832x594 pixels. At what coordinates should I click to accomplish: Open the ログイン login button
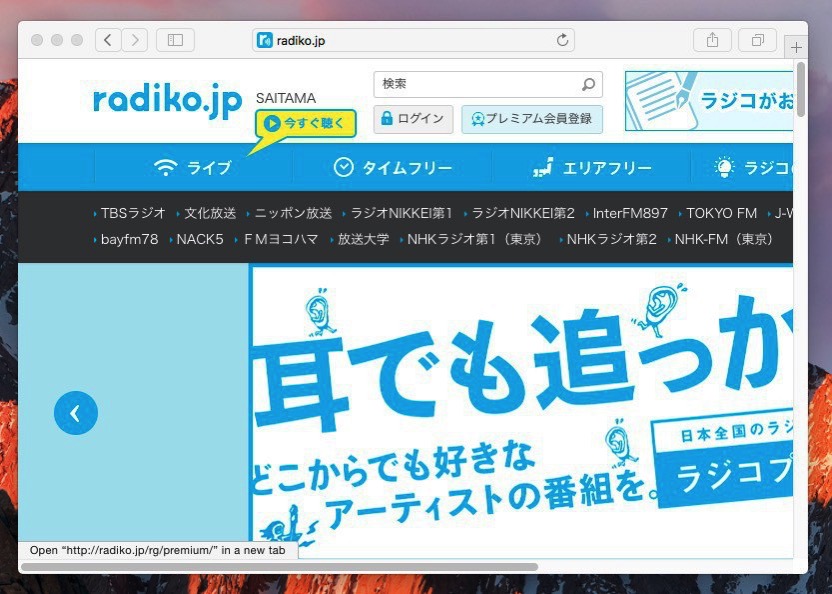413,118
